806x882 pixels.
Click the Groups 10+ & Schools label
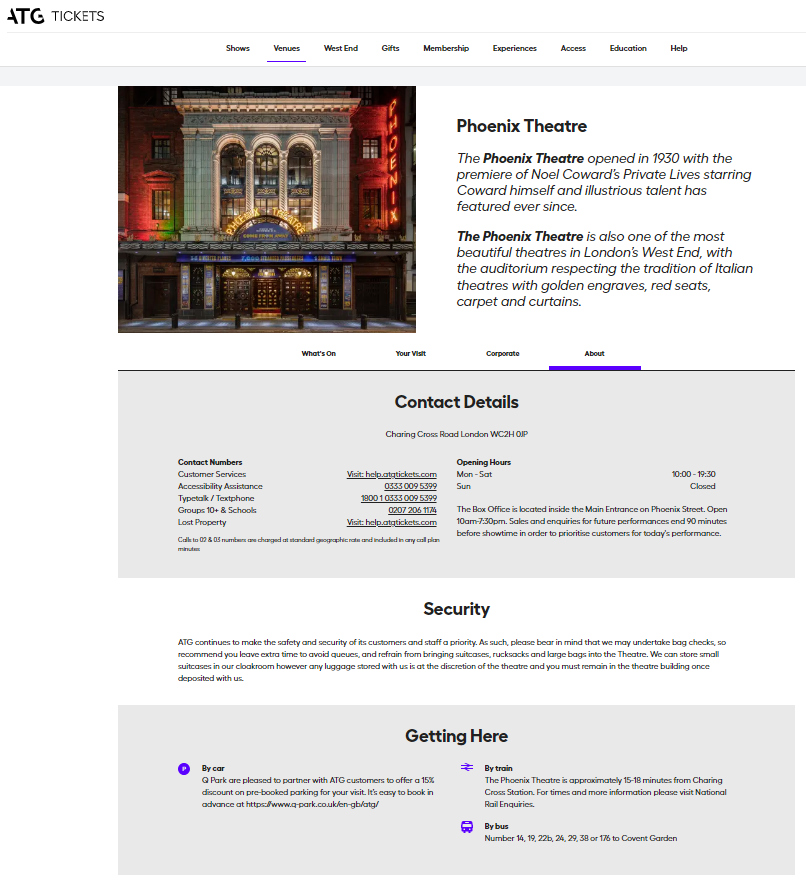217,510
